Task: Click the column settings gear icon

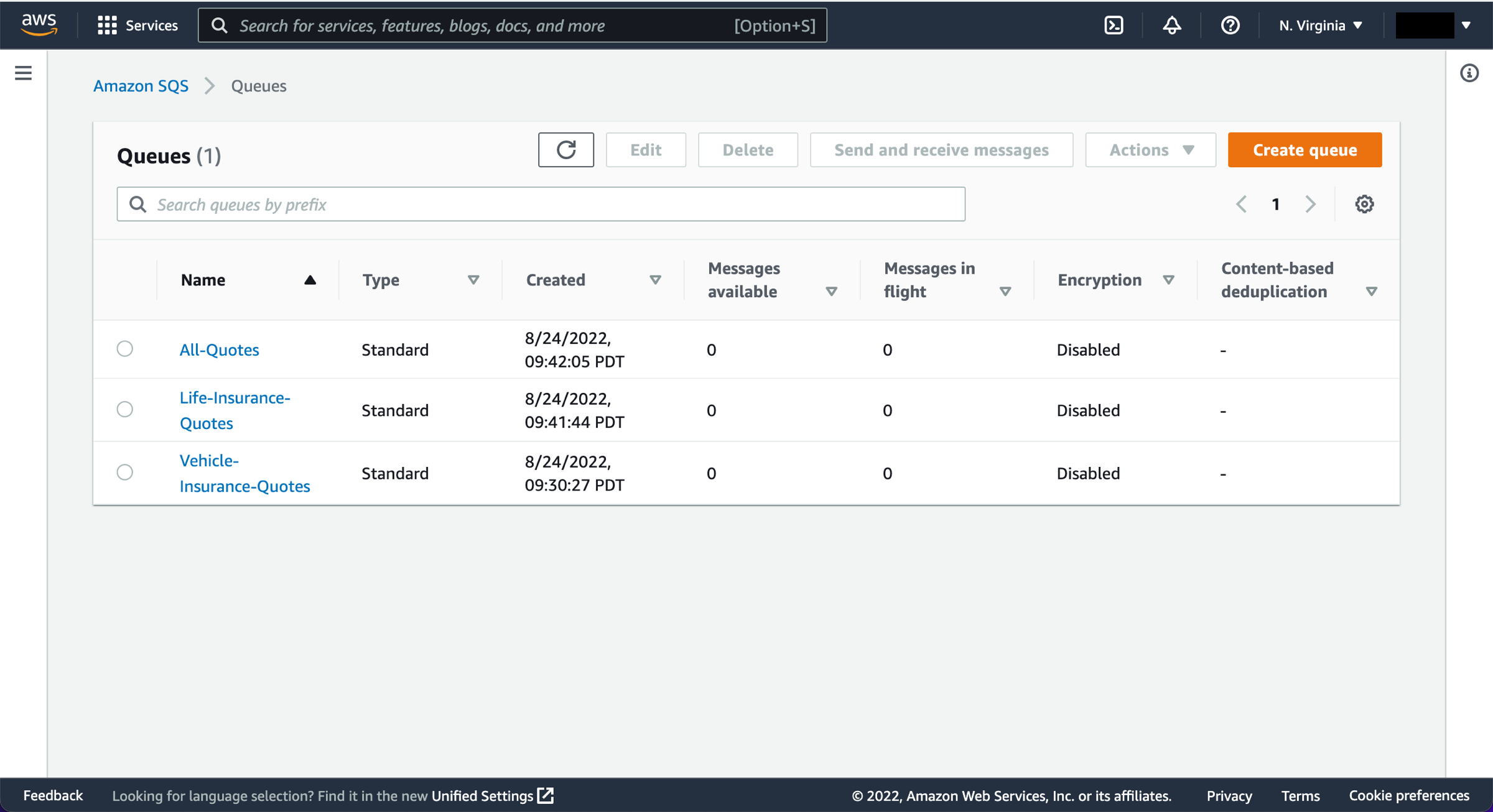Action: pos(1364,204)
